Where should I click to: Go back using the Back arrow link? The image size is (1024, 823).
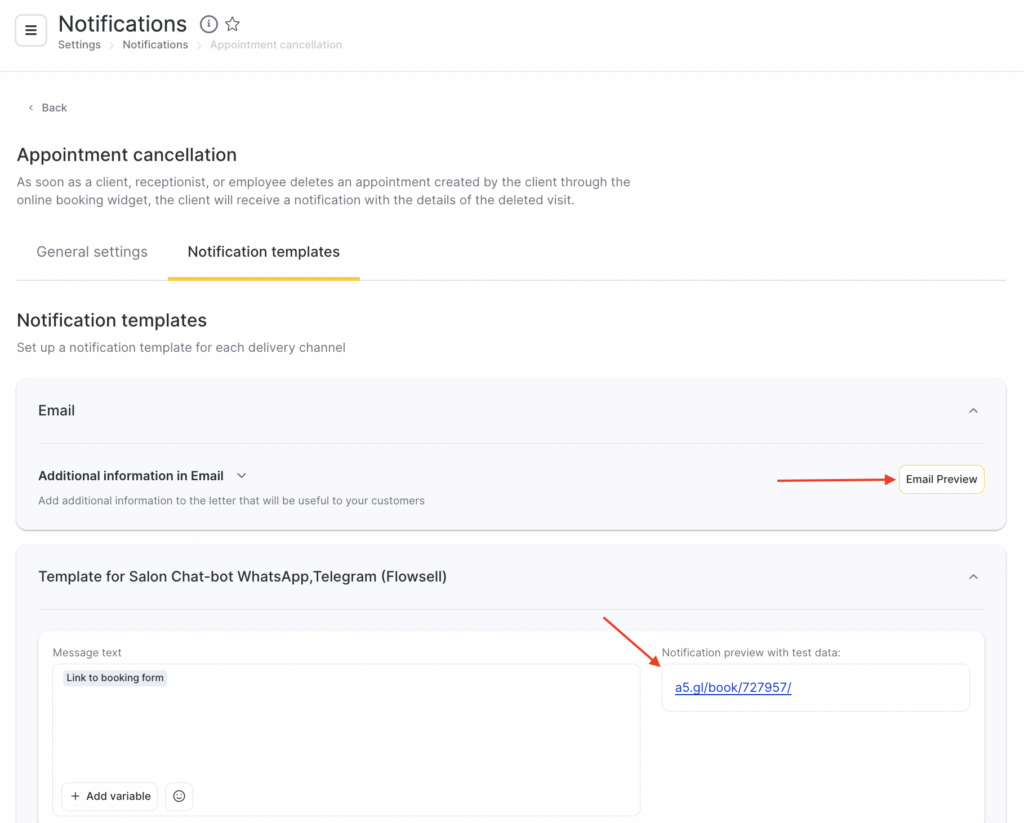pyautogui.click(x=47, y=107)
